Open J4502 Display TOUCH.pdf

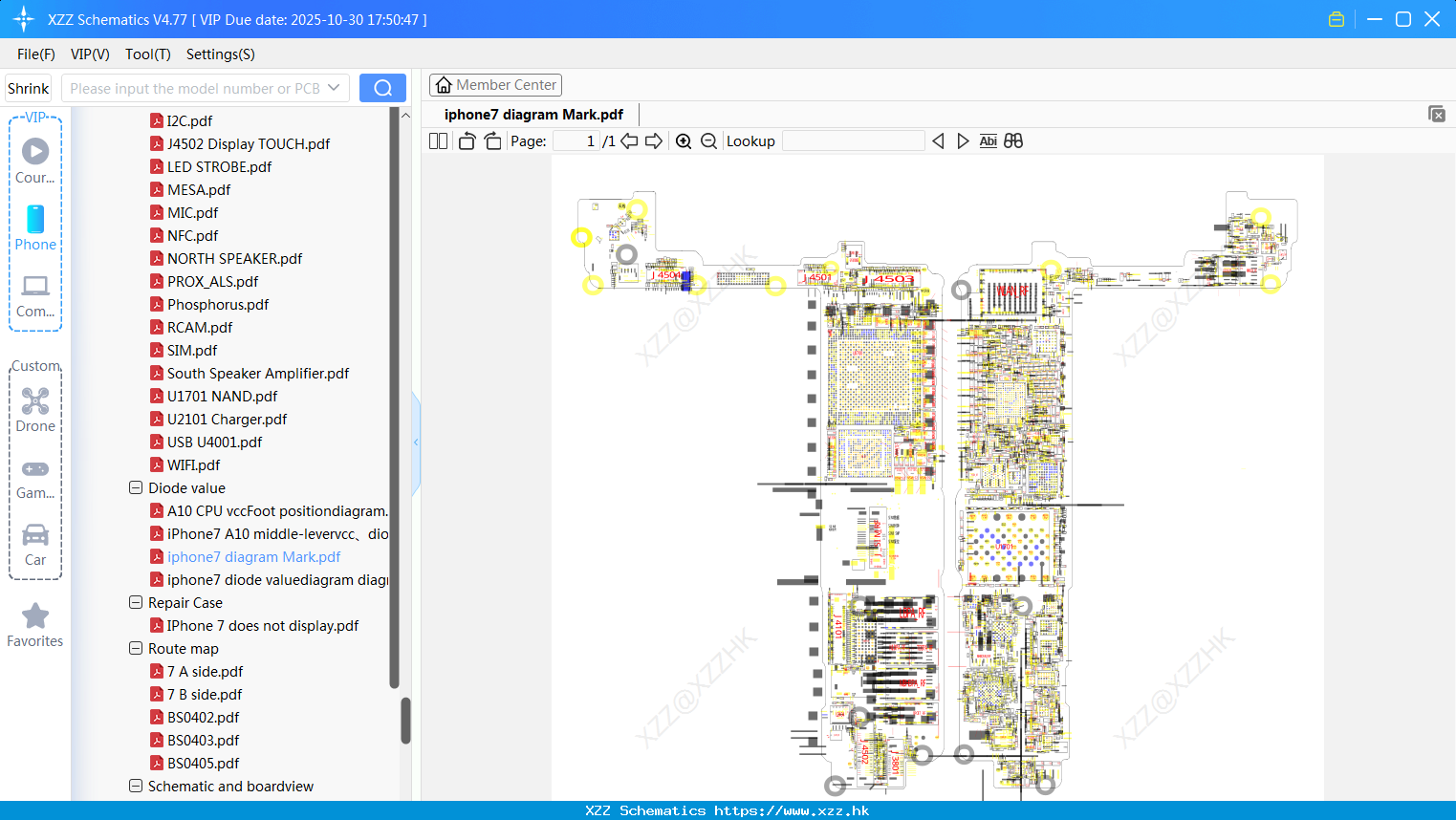coord(249,143)
